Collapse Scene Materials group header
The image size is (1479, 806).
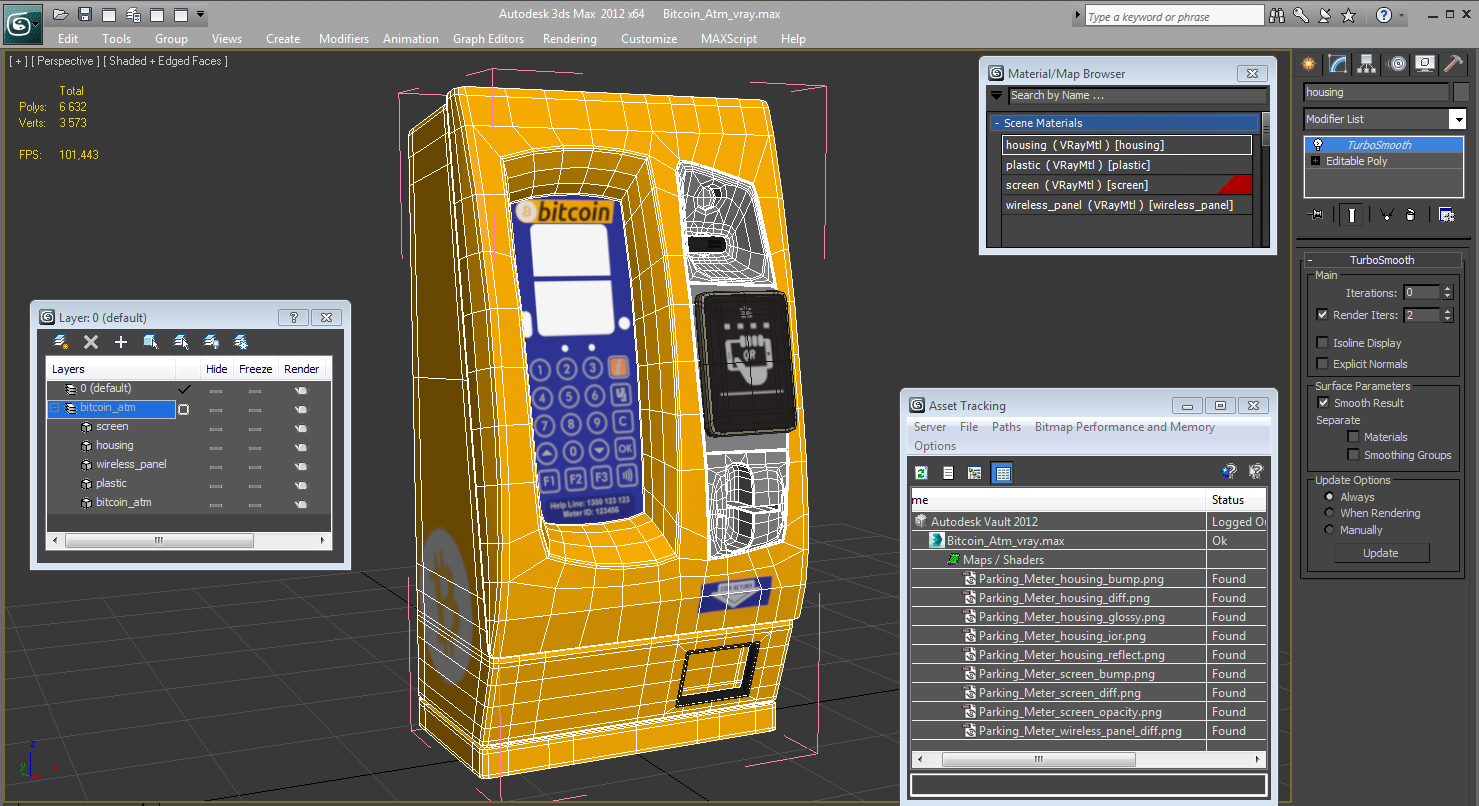coord(1124,123)
